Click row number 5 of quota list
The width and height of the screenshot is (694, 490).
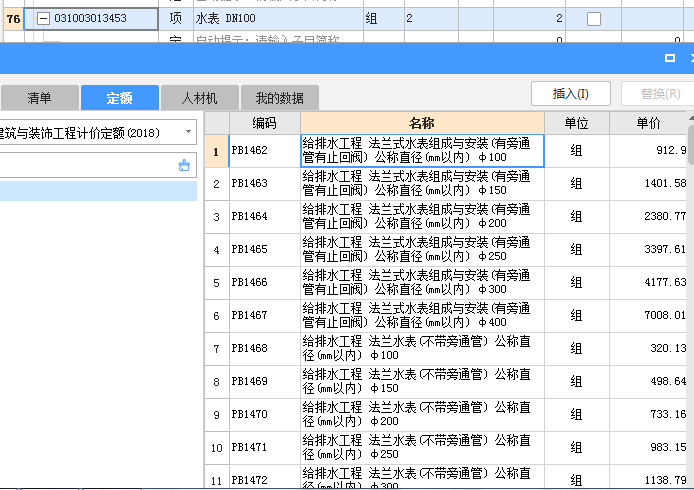pyautogui.click(x=216, y=283)
